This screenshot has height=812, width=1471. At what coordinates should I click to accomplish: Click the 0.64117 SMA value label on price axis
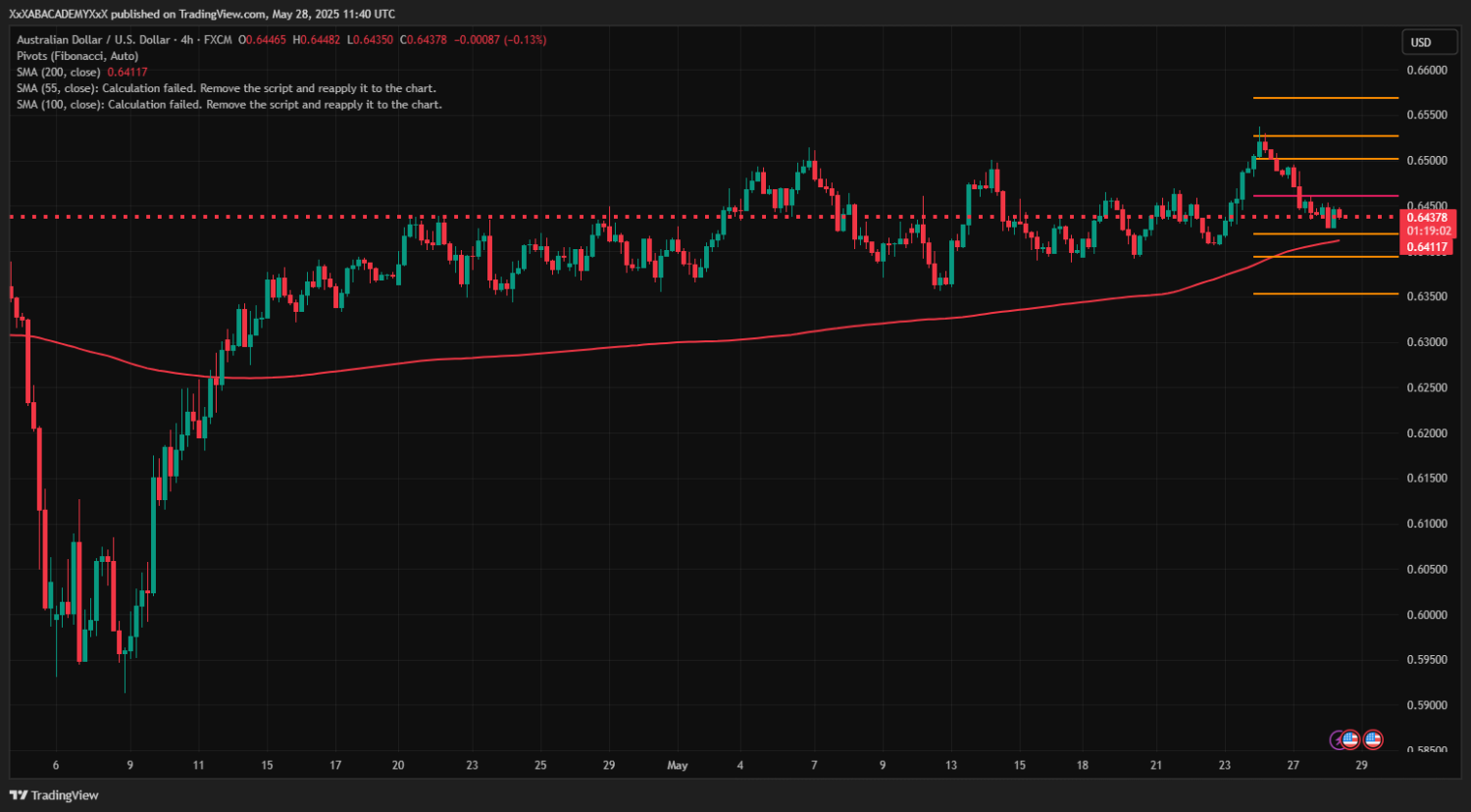coord(1427,247)
